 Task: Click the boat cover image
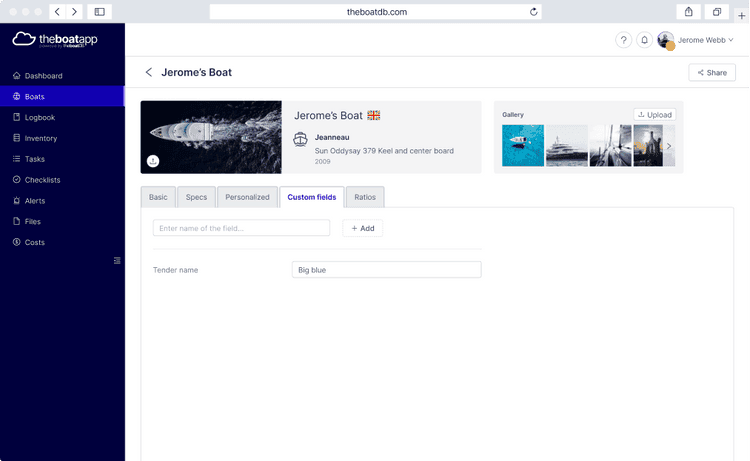(x=211, y=137)
